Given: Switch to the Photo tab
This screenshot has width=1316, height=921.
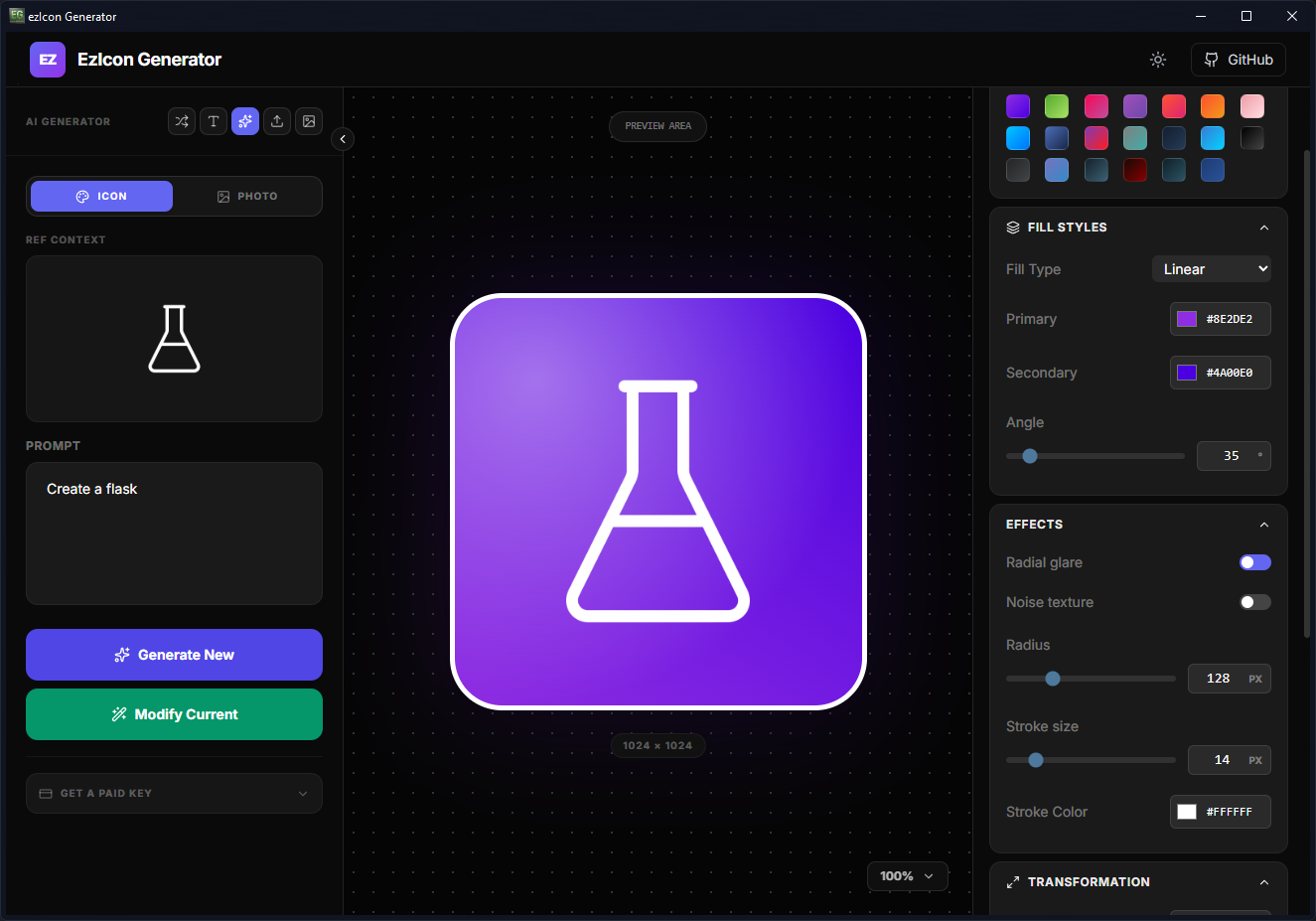Looking at the screenshot, I should [247, 197].
